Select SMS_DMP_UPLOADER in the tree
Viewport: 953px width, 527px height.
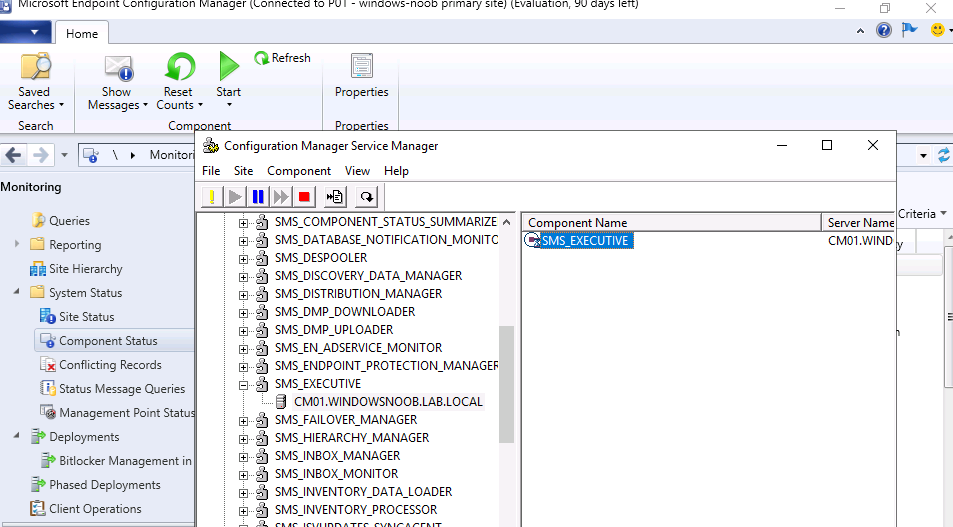click(334, 330)
